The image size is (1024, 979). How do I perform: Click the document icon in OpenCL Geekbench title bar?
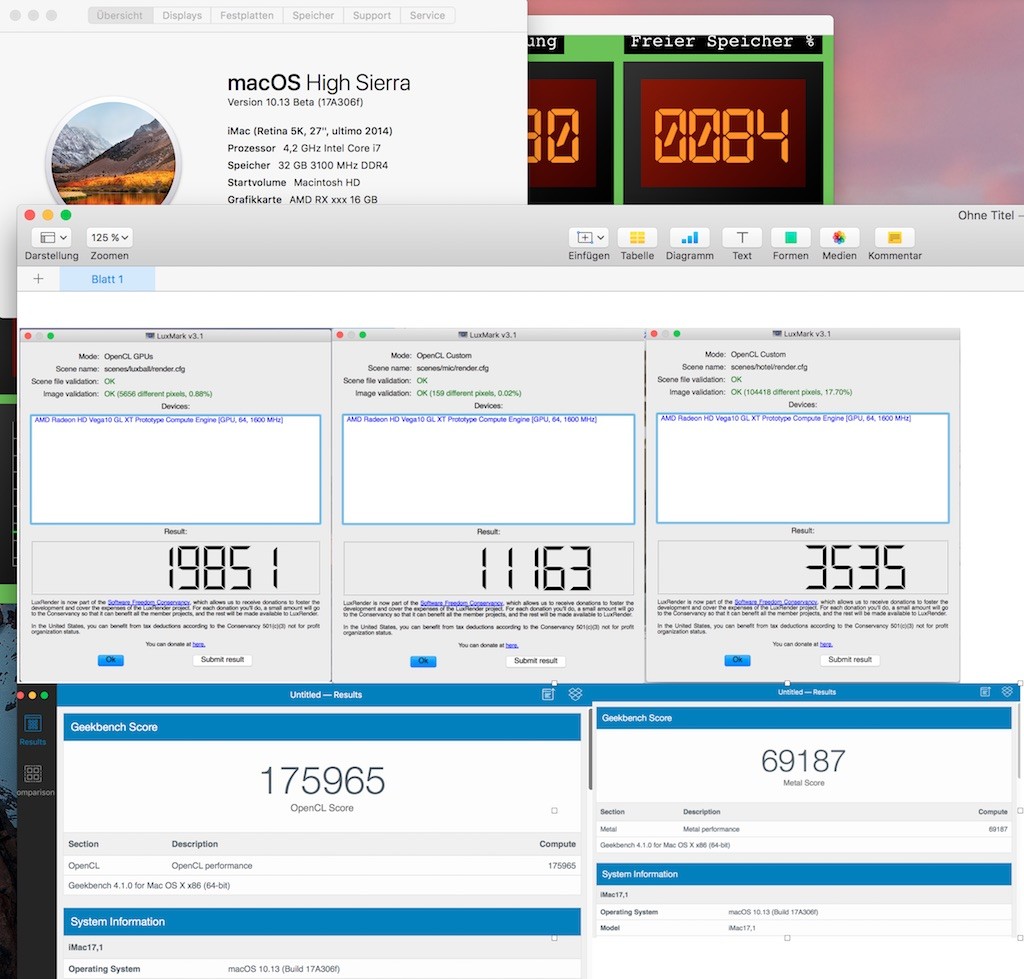tap(548, 694)
